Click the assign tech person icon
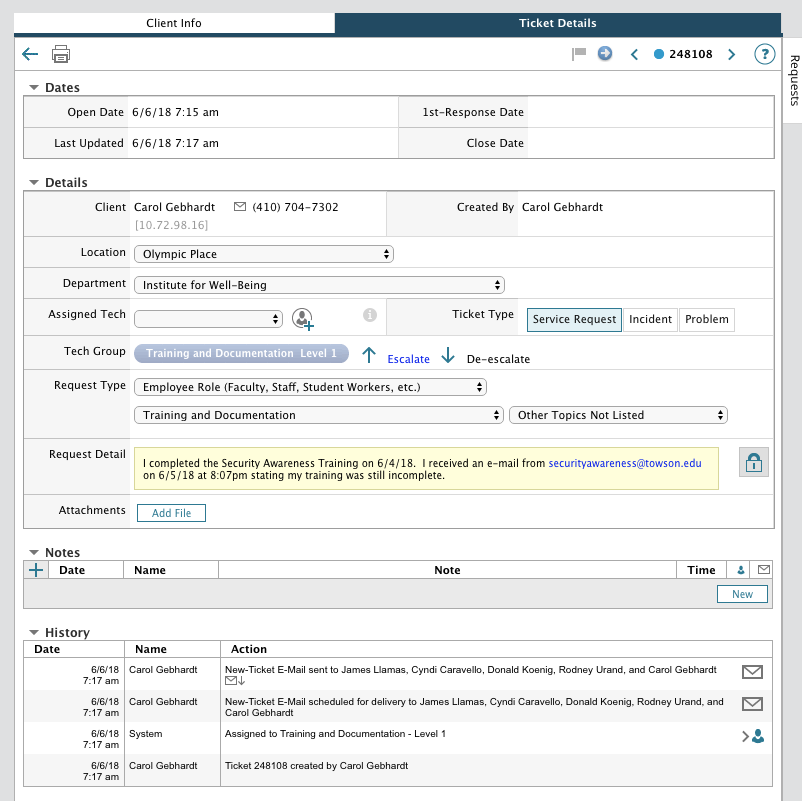Image resolution: width=802 pixels, height=801 pixels. click(302, 319)
